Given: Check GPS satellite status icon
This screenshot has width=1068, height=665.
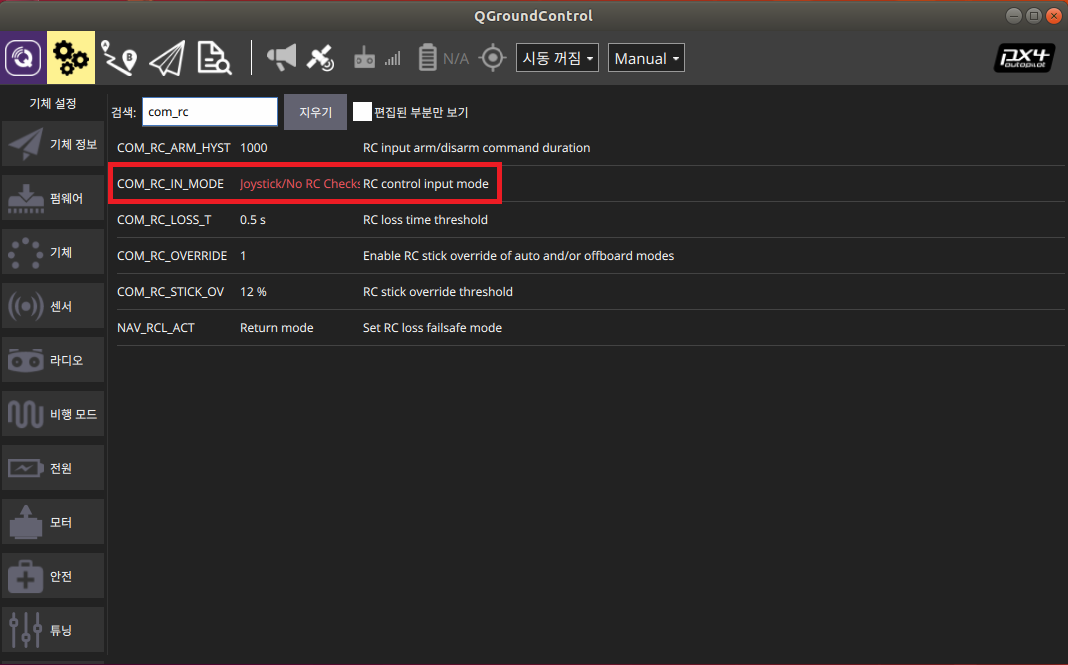Looking at the screenshot, I should pos(320,58).
